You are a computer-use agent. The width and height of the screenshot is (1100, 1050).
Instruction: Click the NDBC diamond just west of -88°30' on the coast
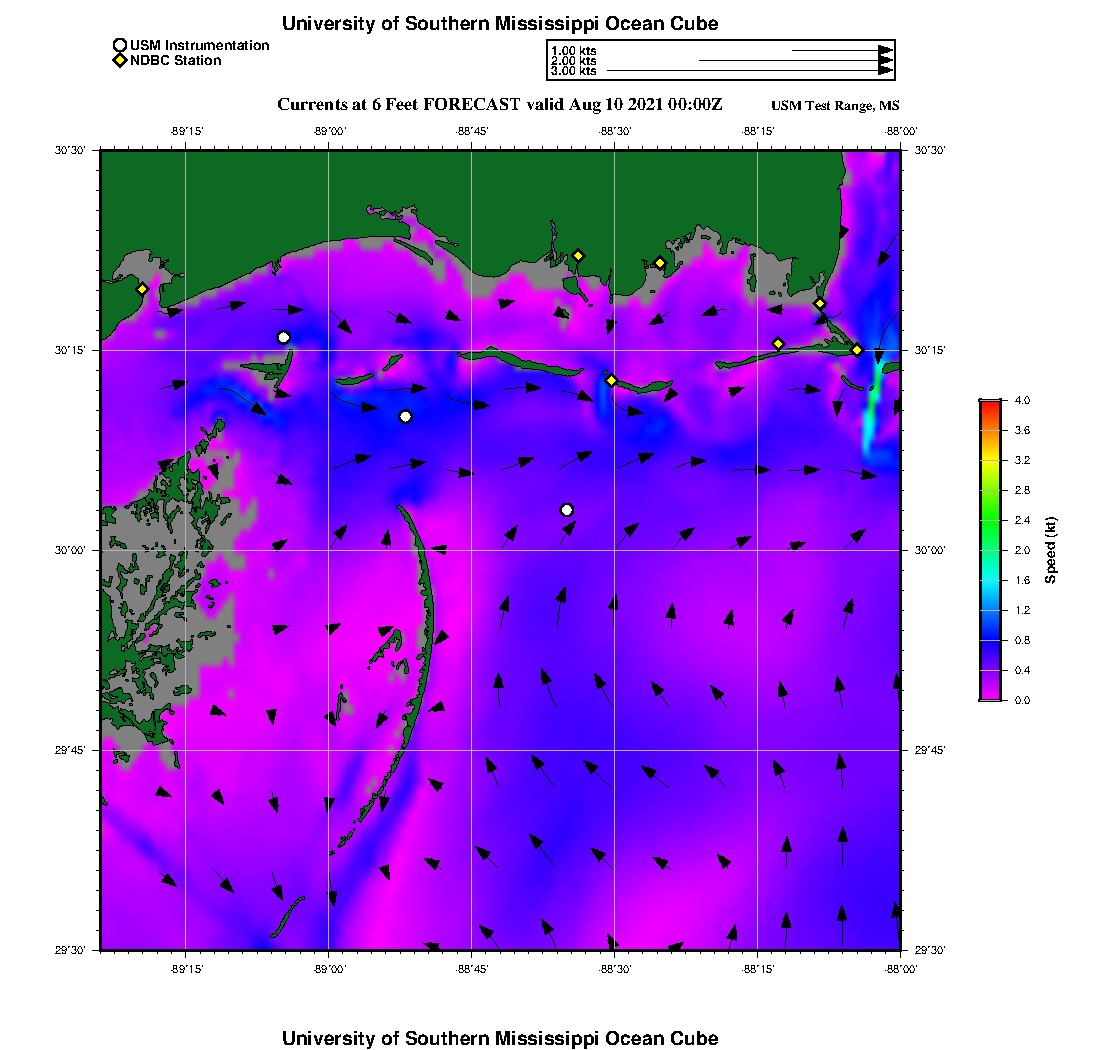(x=578, y=255)
